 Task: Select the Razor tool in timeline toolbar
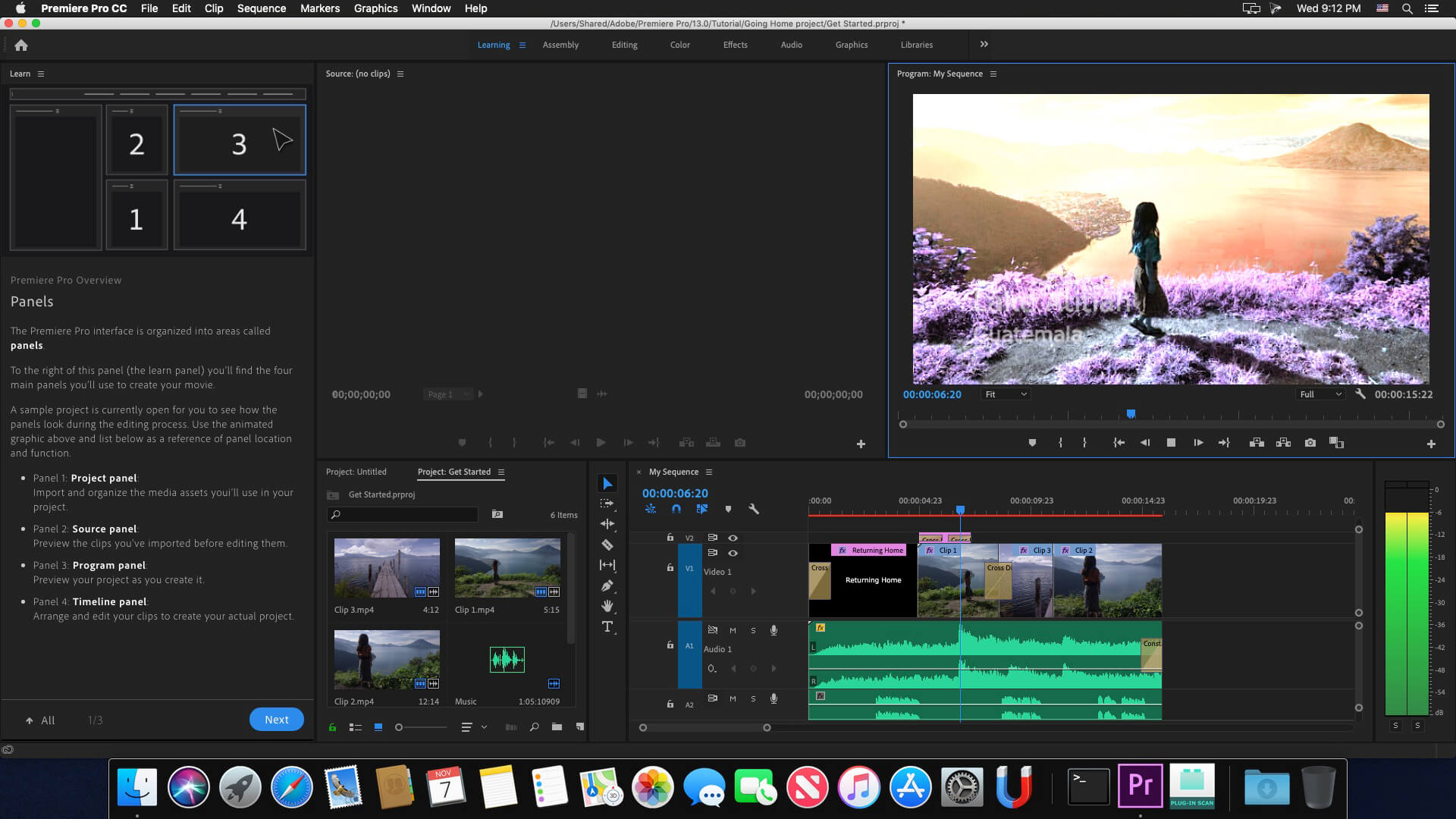(x=607, y=545)
